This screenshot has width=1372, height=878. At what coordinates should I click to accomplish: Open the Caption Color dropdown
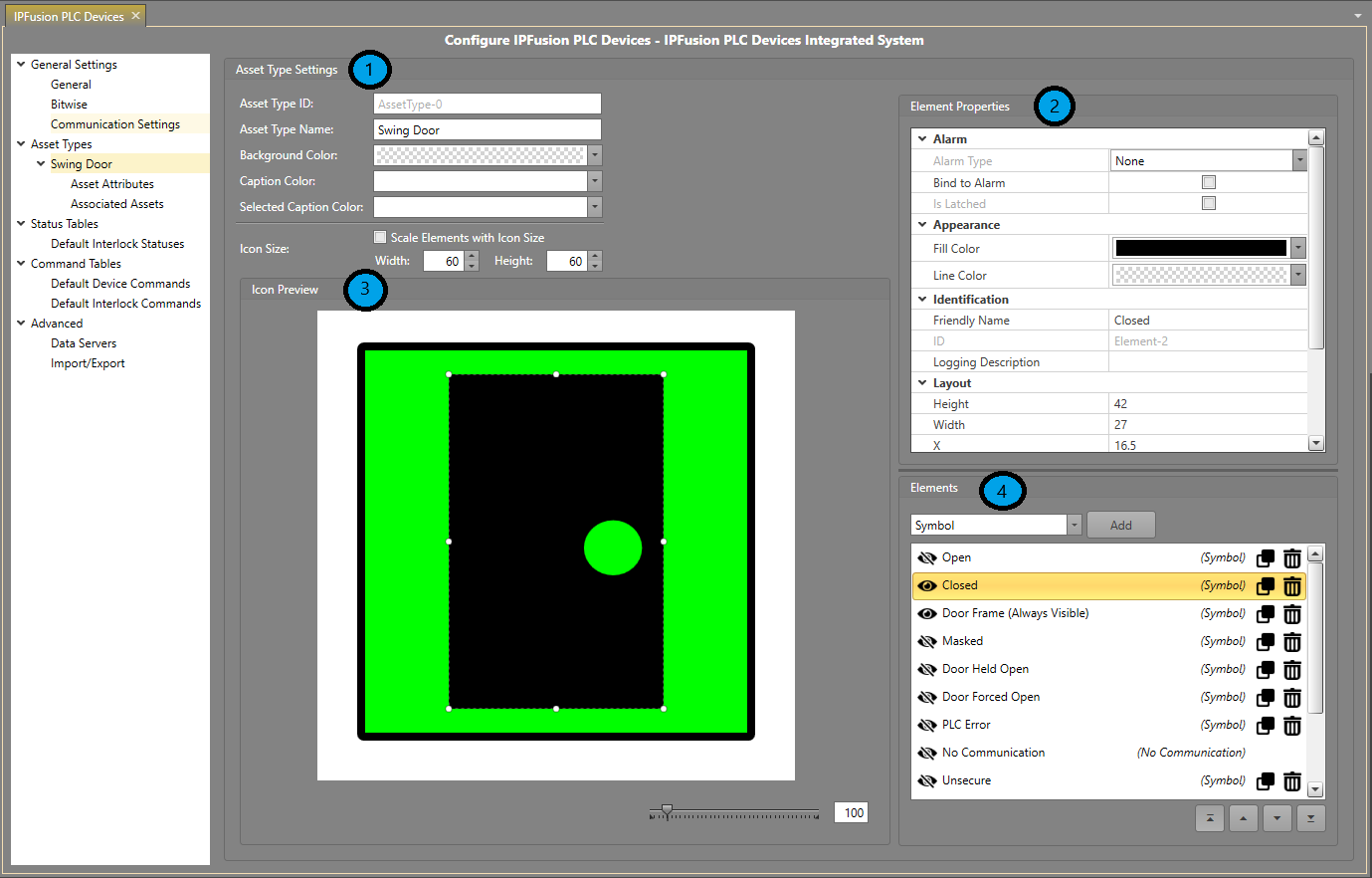pos(595,181)
